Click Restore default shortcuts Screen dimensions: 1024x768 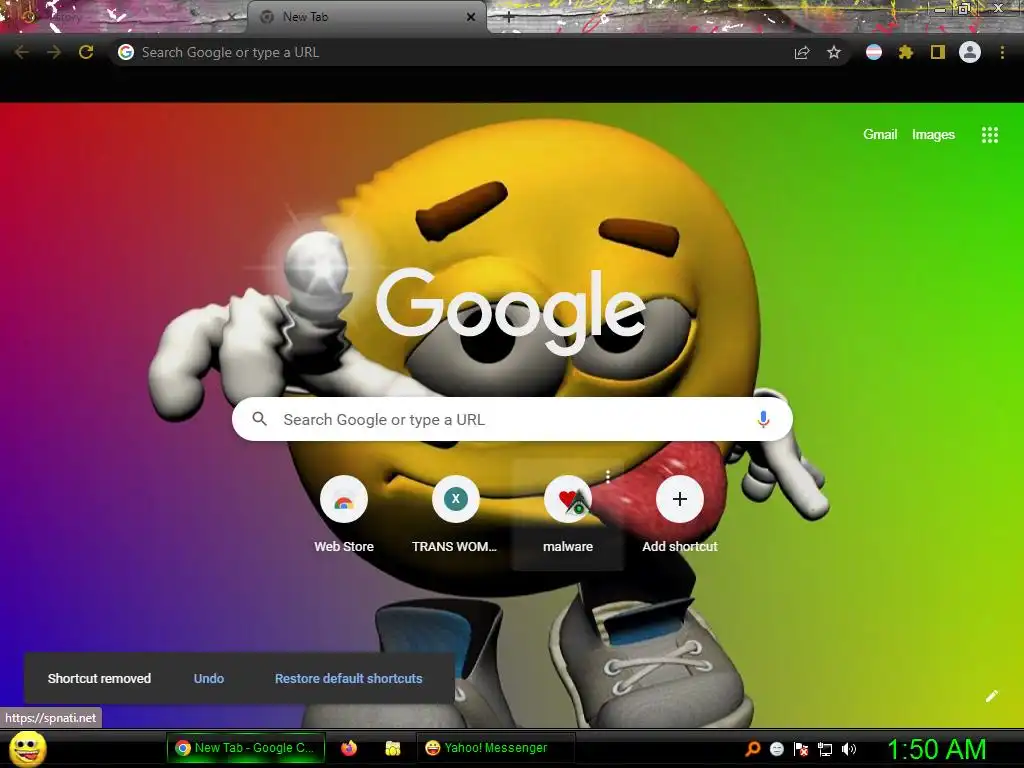coord(348,679)
